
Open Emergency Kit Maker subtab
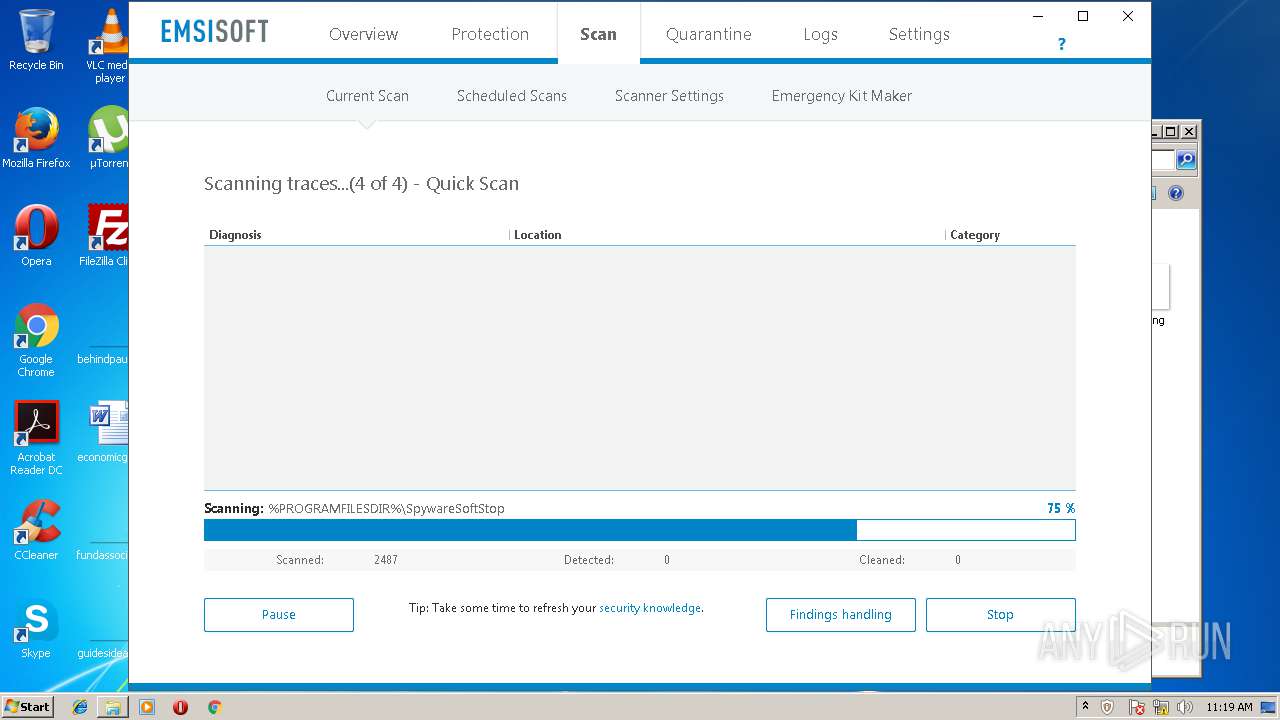(x=842, y=96)
